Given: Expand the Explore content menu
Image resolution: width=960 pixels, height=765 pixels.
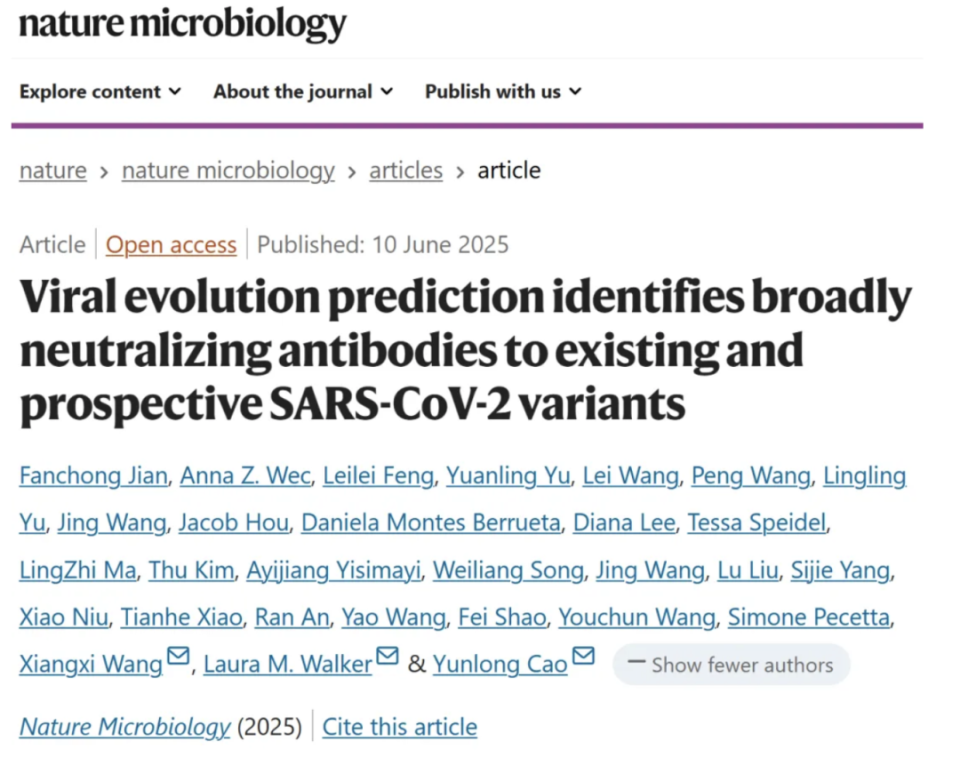Looking at the screenshot, I should [100, 92].
